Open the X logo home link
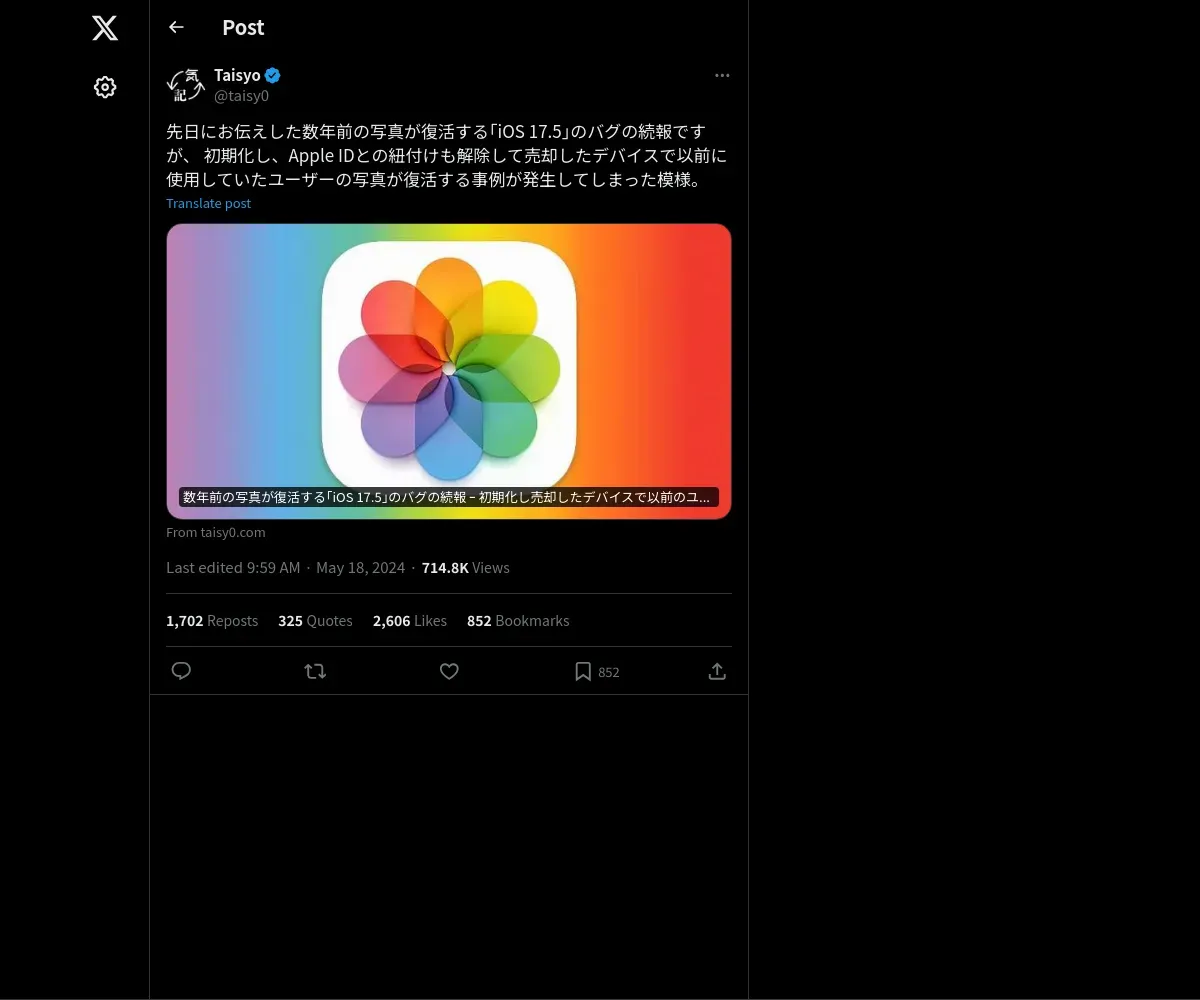Screen dimensions: 1200x1000 pyautogui.click(x=105, y=28)
